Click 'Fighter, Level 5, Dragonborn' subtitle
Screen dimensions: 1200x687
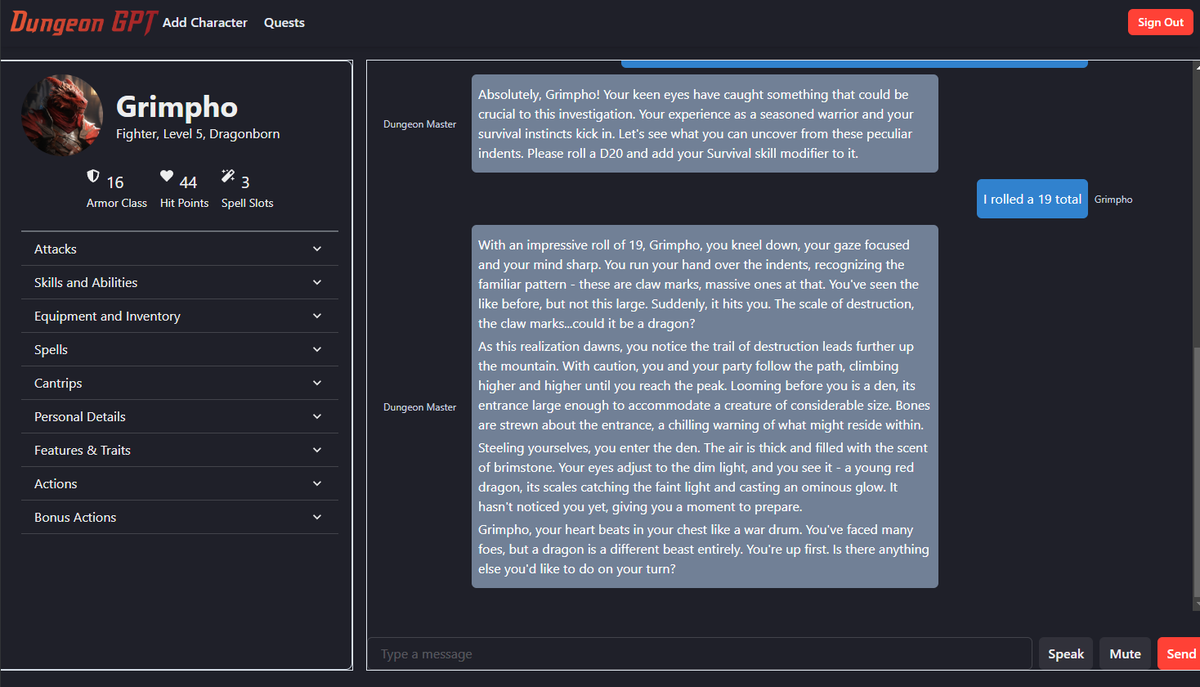(198, 134)
